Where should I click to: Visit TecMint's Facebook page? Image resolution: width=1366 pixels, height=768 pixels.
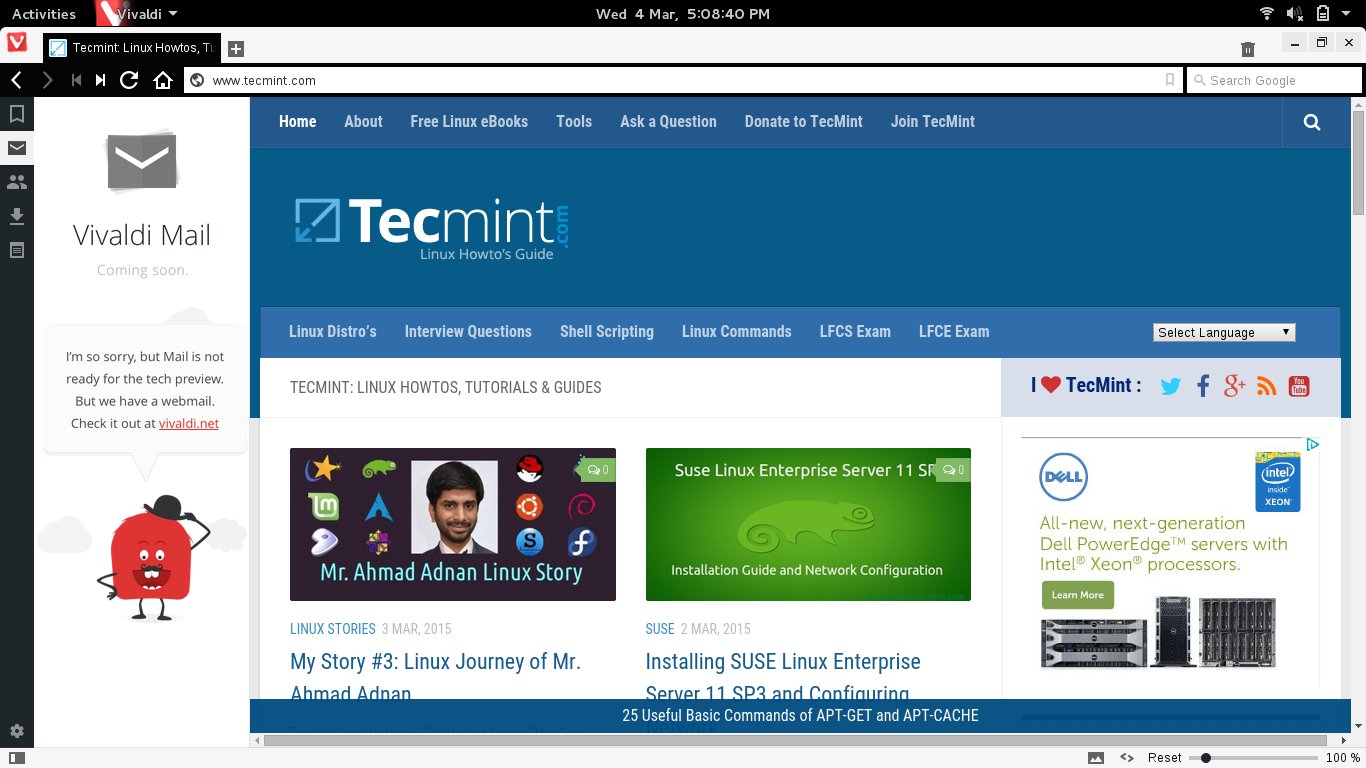(1203, 386)
